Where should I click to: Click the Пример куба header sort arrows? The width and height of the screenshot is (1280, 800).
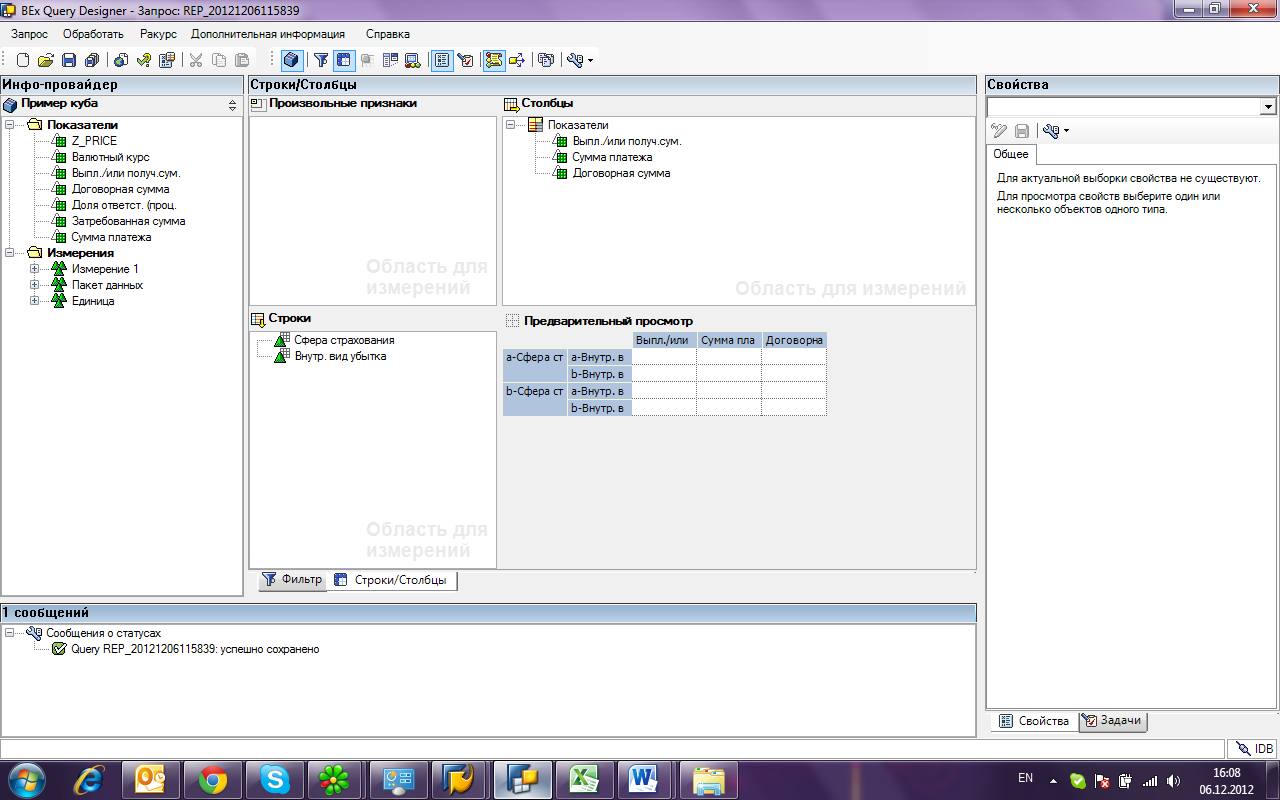coord(232,105)
